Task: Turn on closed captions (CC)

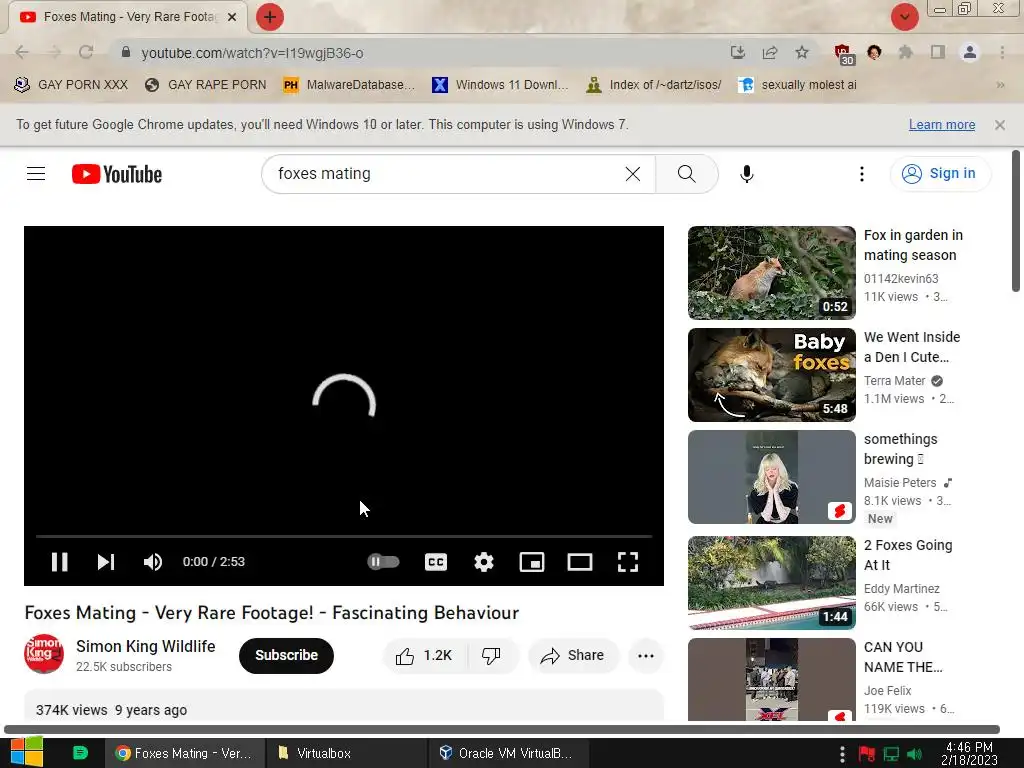Action: [x=436, y=562]
